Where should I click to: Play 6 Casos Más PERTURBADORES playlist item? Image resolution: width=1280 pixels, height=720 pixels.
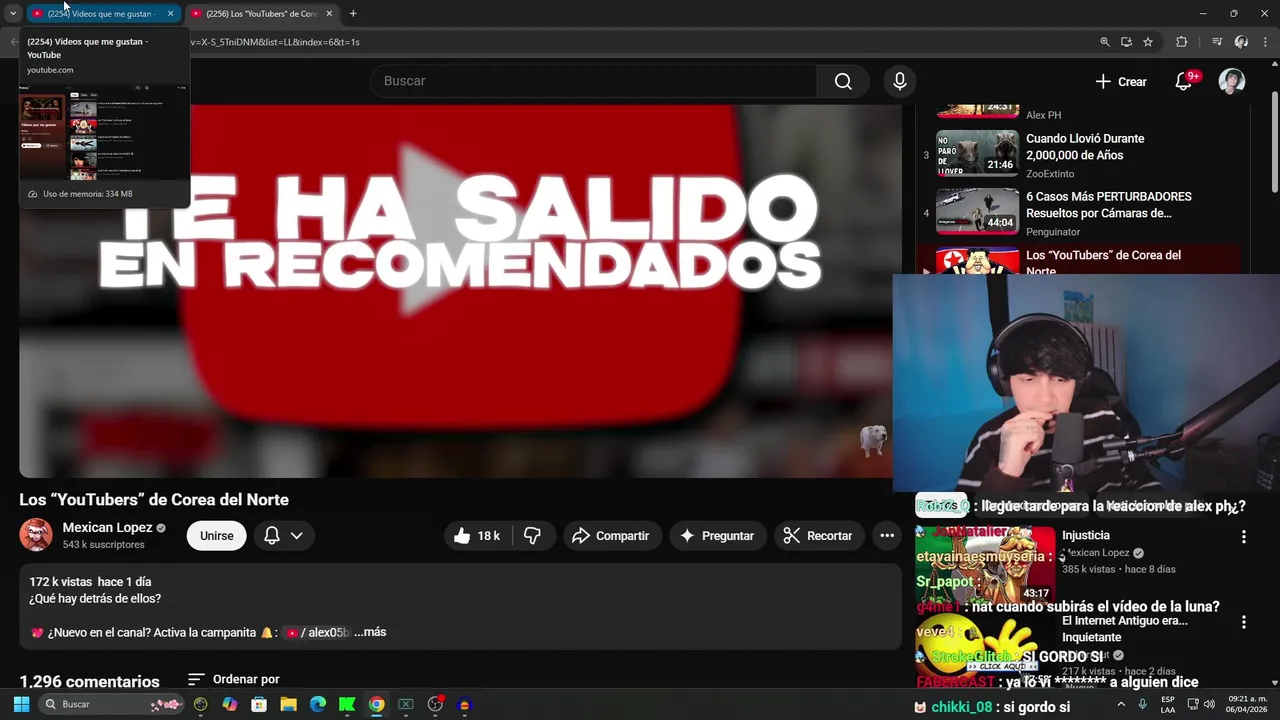(x=1108, y=205)
